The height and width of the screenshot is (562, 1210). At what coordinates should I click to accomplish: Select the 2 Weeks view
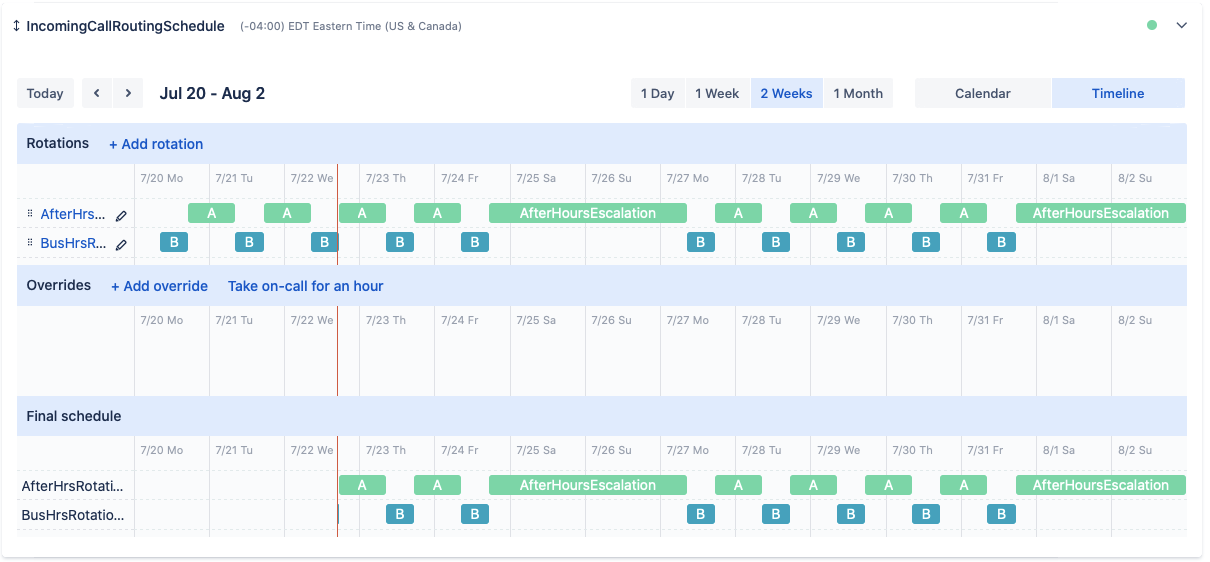pos(786,93)
